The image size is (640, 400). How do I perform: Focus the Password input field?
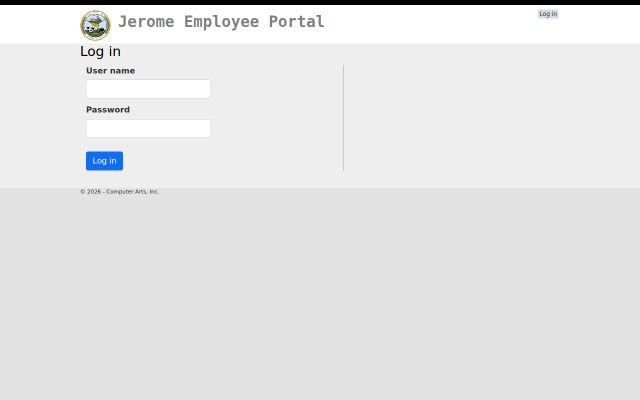[148, 128]
